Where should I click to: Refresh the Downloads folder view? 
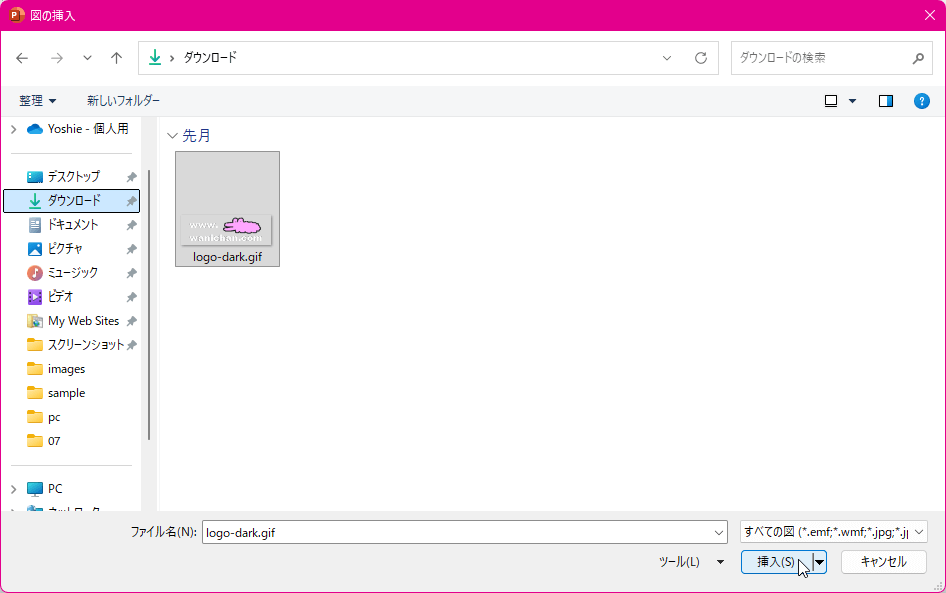(x=700, y=58)
